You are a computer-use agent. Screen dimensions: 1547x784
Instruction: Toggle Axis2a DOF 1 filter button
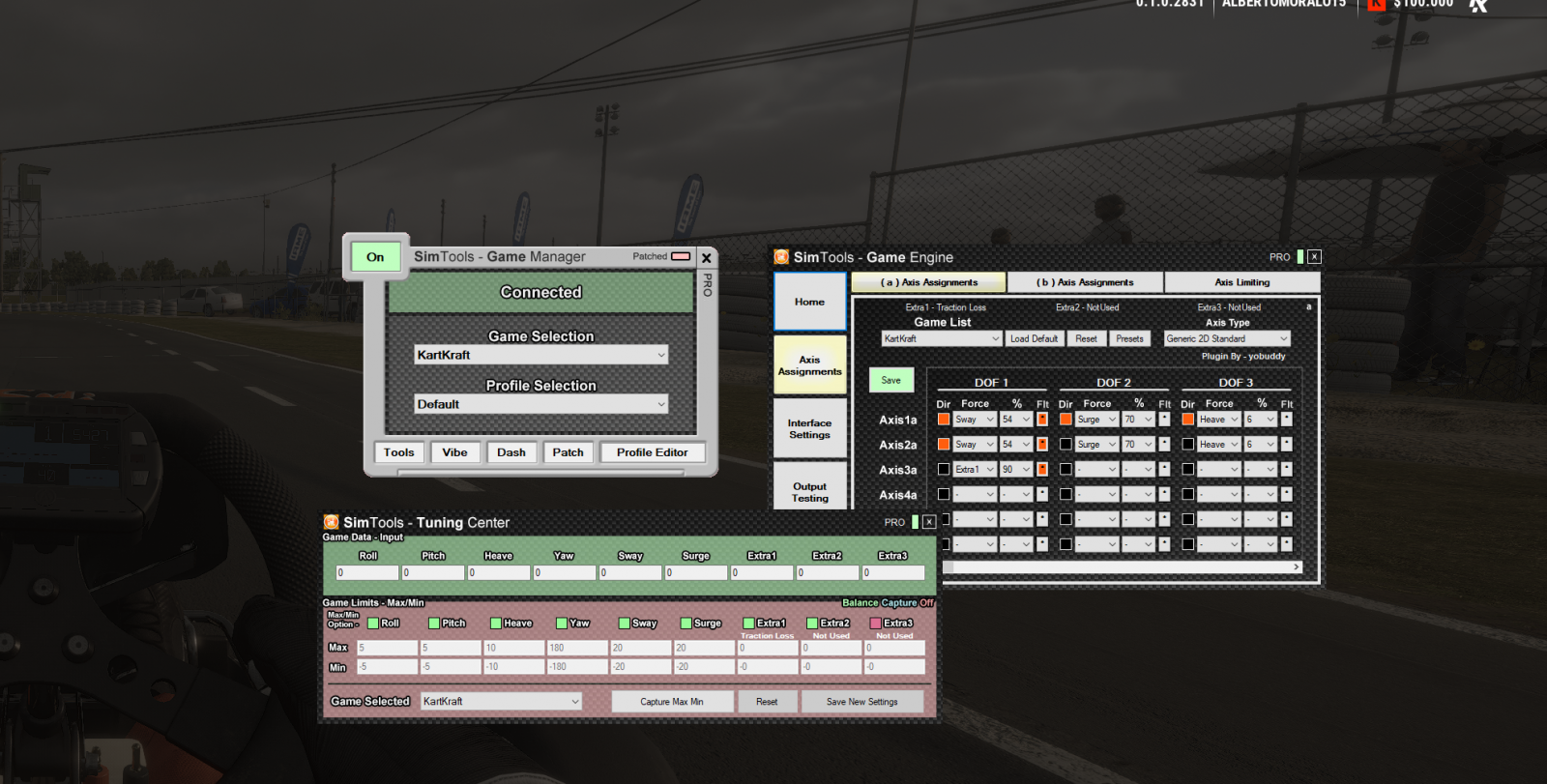(1042, 445)
